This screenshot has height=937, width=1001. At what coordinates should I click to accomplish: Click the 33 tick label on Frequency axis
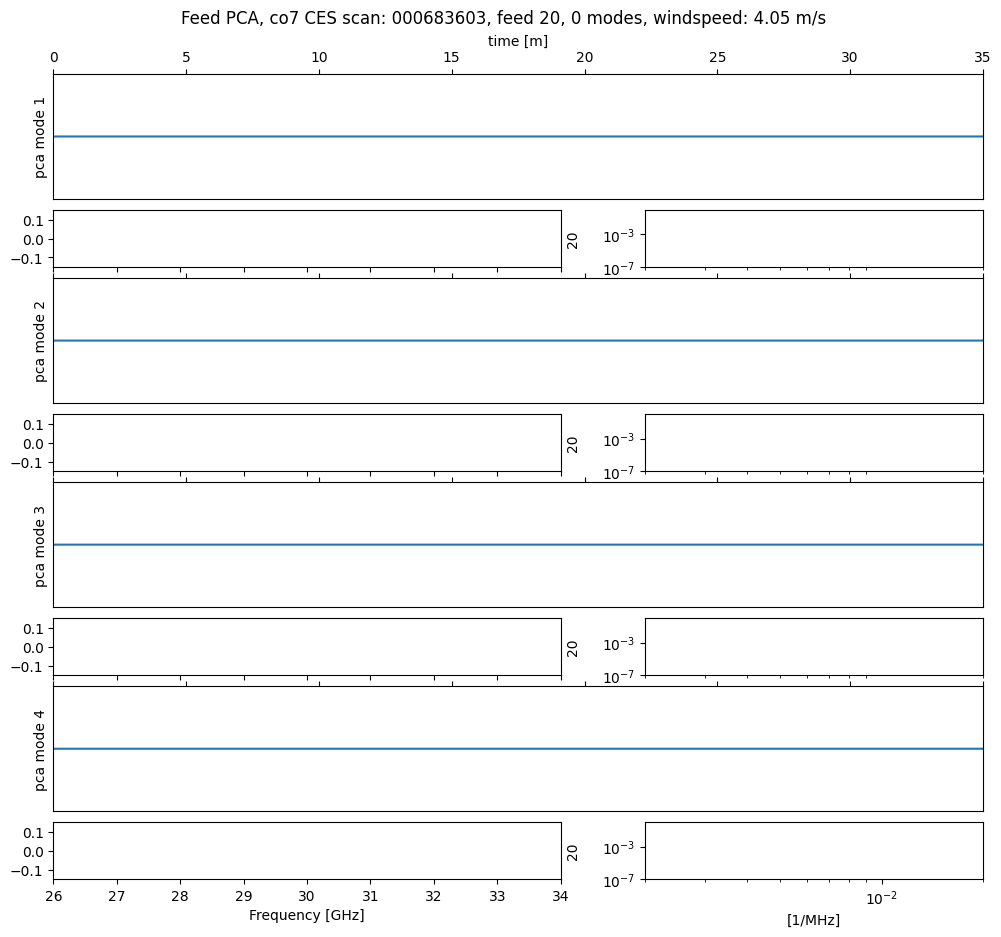pyautogui.click(x=497, y=896)
